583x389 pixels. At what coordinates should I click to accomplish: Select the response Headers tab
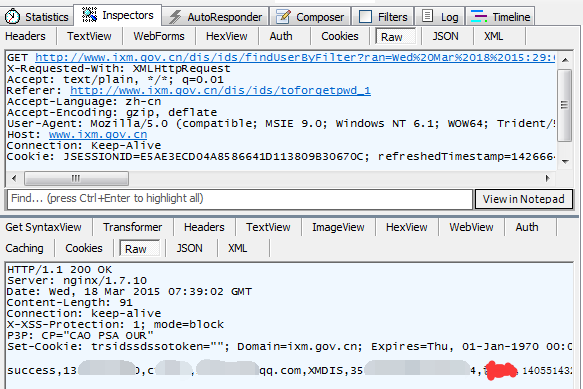[204, 227]
